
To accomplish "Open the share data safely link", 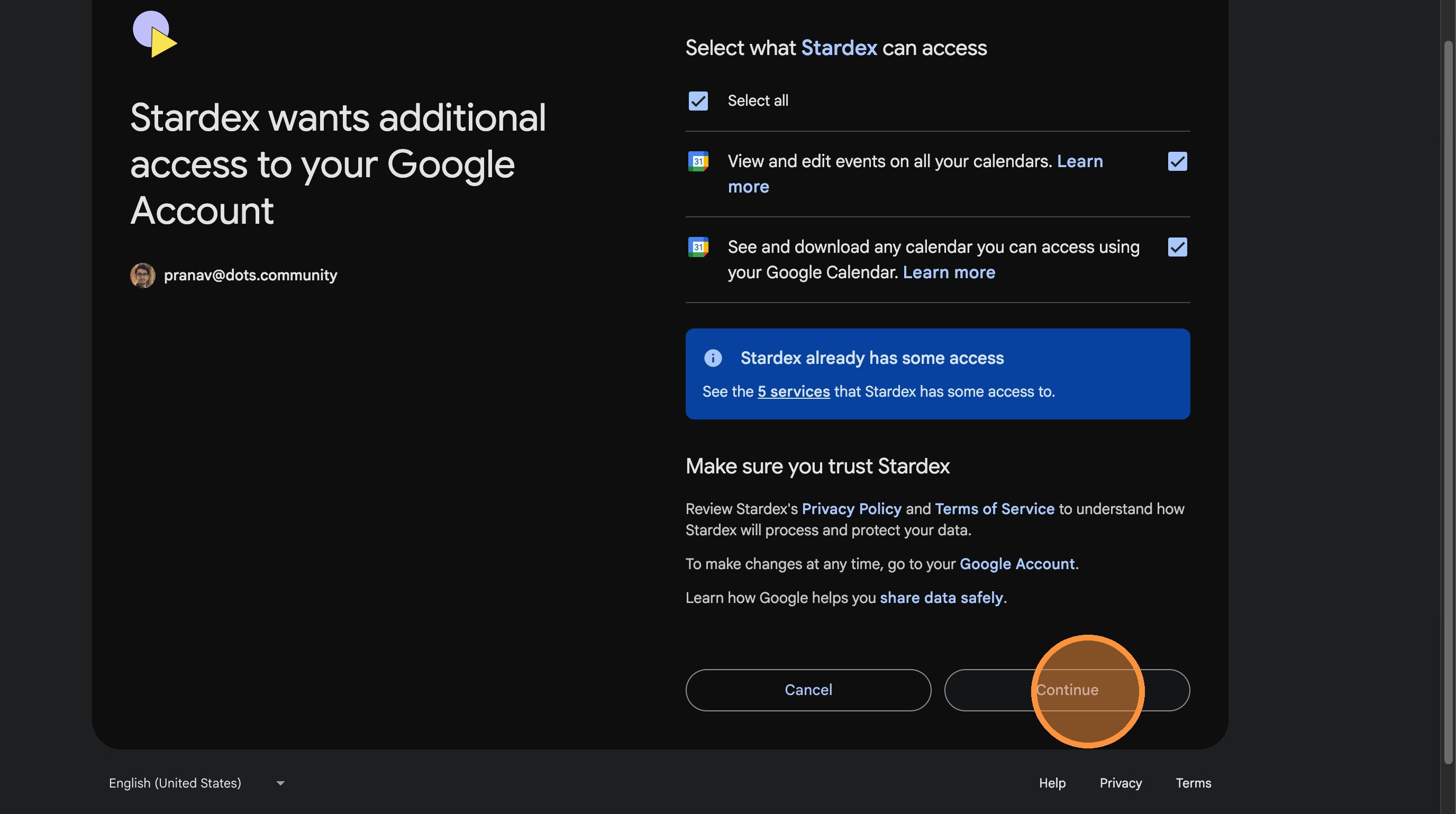I will [x=941, y=598].
